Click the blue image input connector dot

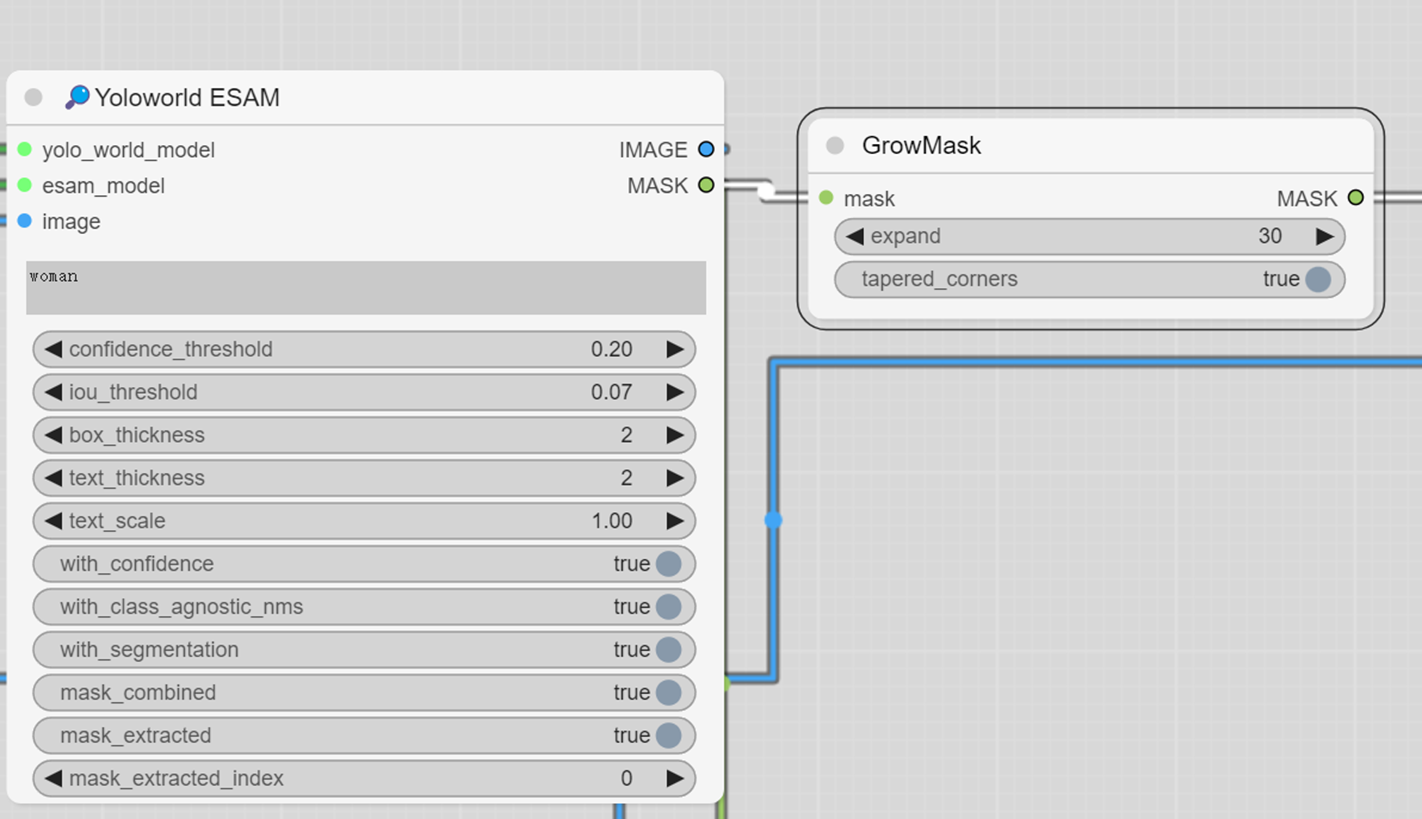click(x=25, y=221)
